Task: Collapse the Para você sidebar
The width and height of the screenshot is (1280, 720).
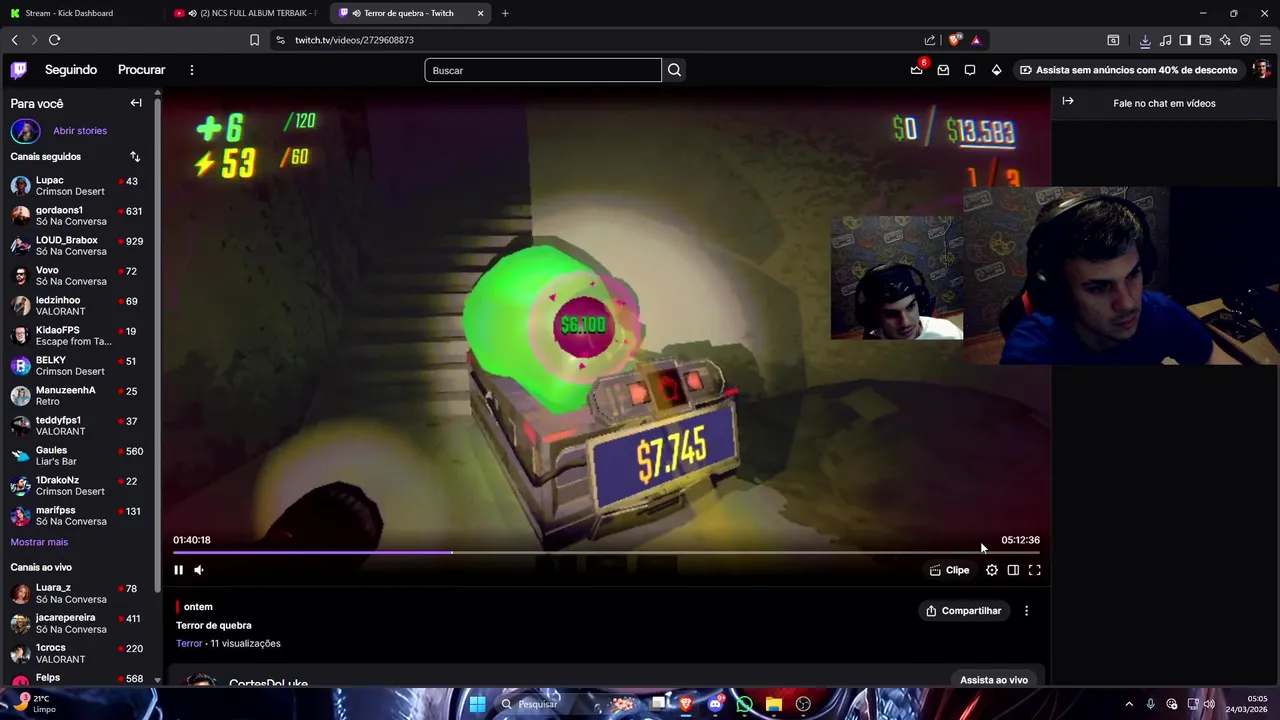Action: point(136,103)
